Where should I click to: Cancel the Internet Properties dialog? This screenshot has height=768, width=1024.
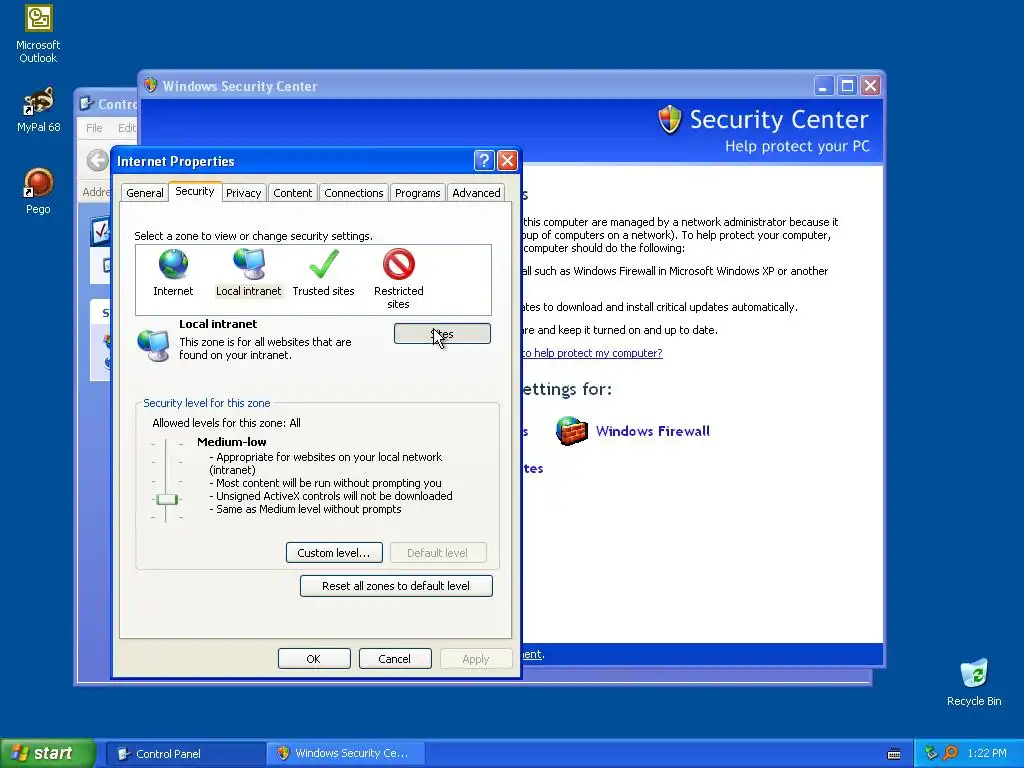click(x=394, y=659)
